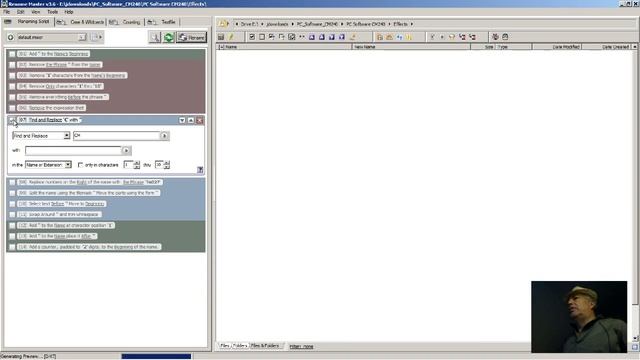Enable step 01 Add to the Name's Beginning
This screenshot has width=640, height=360.
12,54
